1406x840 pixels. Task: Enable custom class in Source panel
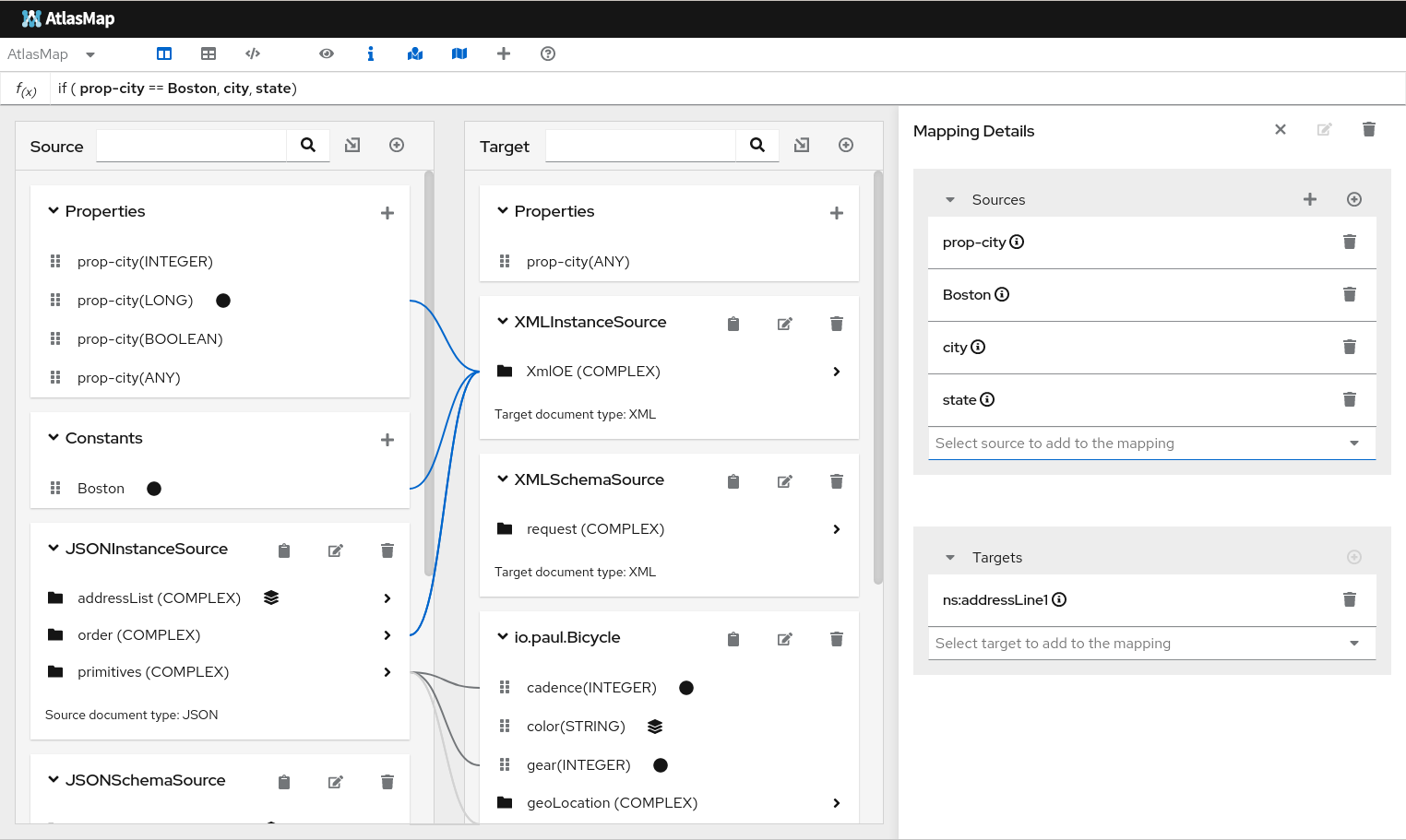pos(397,145)
